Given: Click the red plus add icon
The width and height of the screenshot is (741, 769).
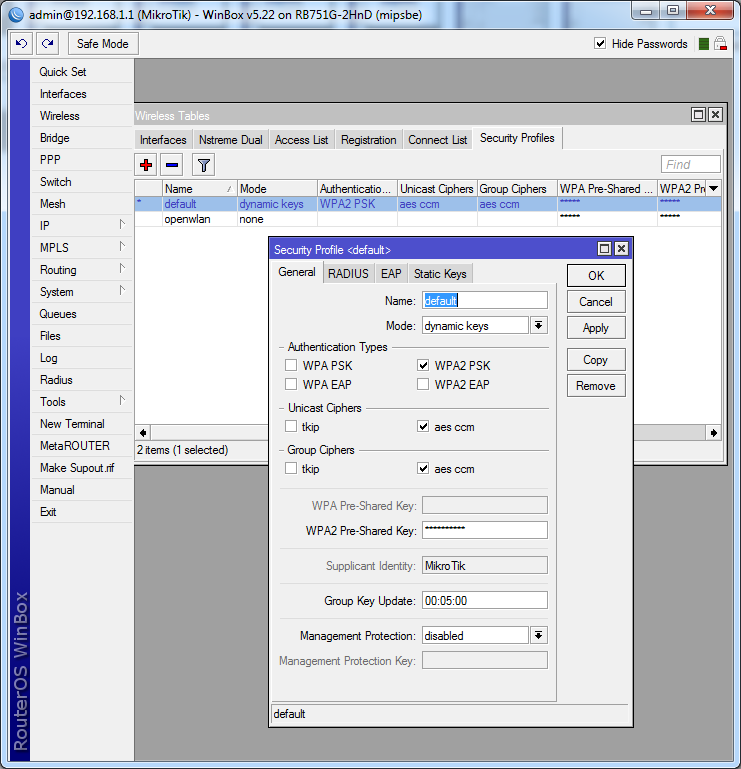Looking at the screenshot, I should click(146, 165).
